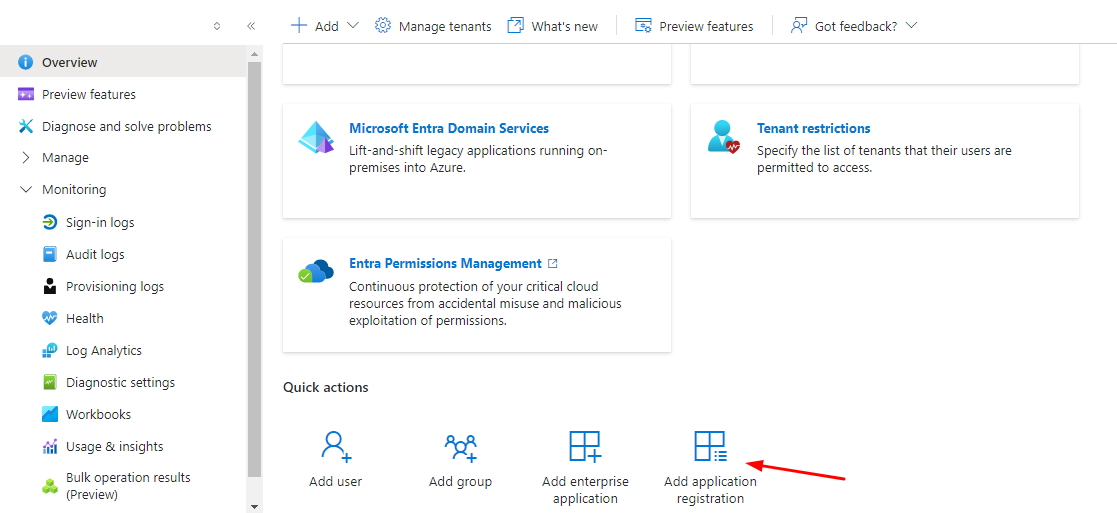Click the Log Analytics label
The image size is (1117, 513).
tap(104, 351)
